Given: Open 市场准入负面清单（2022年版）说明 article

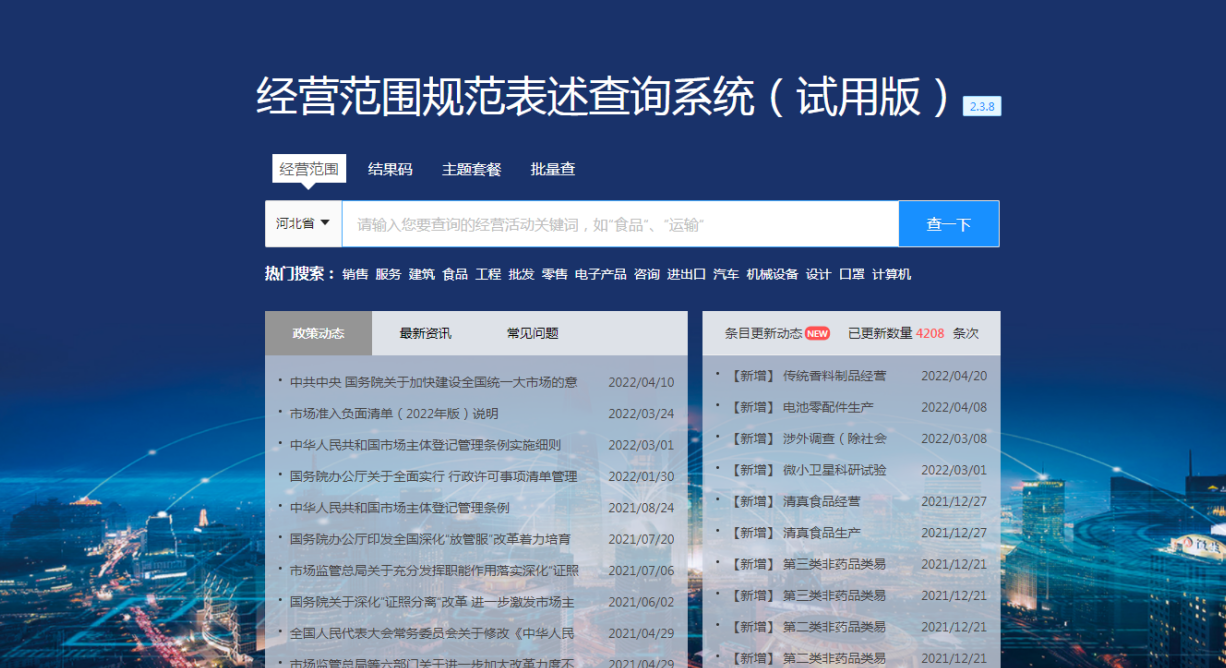Looking at the screenshot, I should (x=394, y=413).
